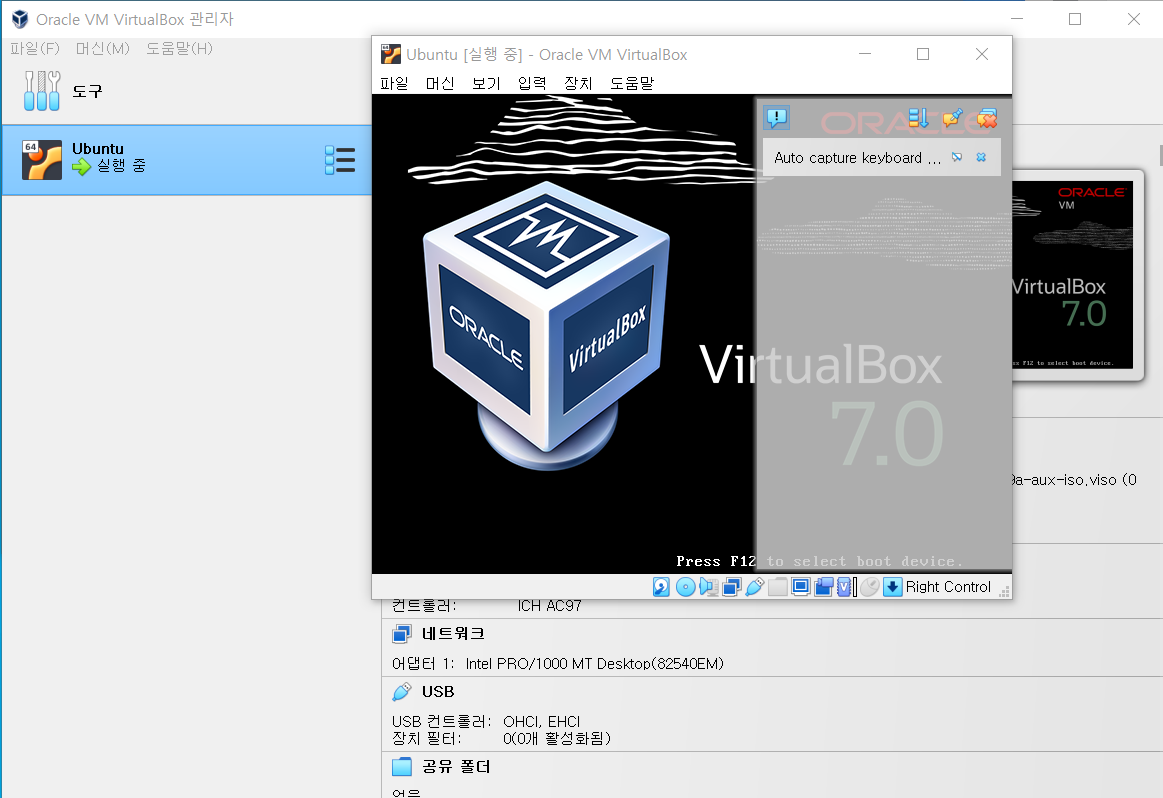
Task: Click the keyboard capture arrow icon
Action: 892,587
